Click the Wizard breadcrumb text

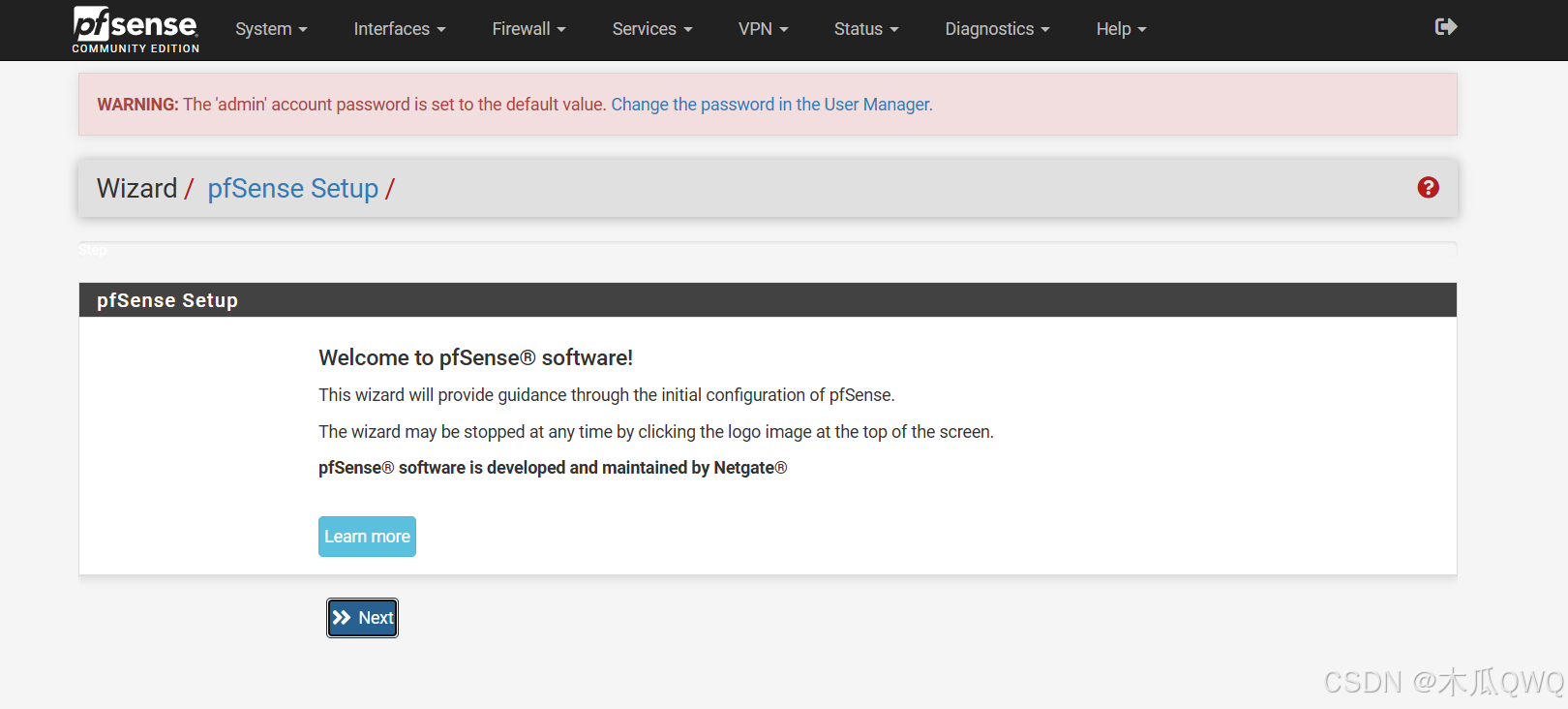[137, 188]
